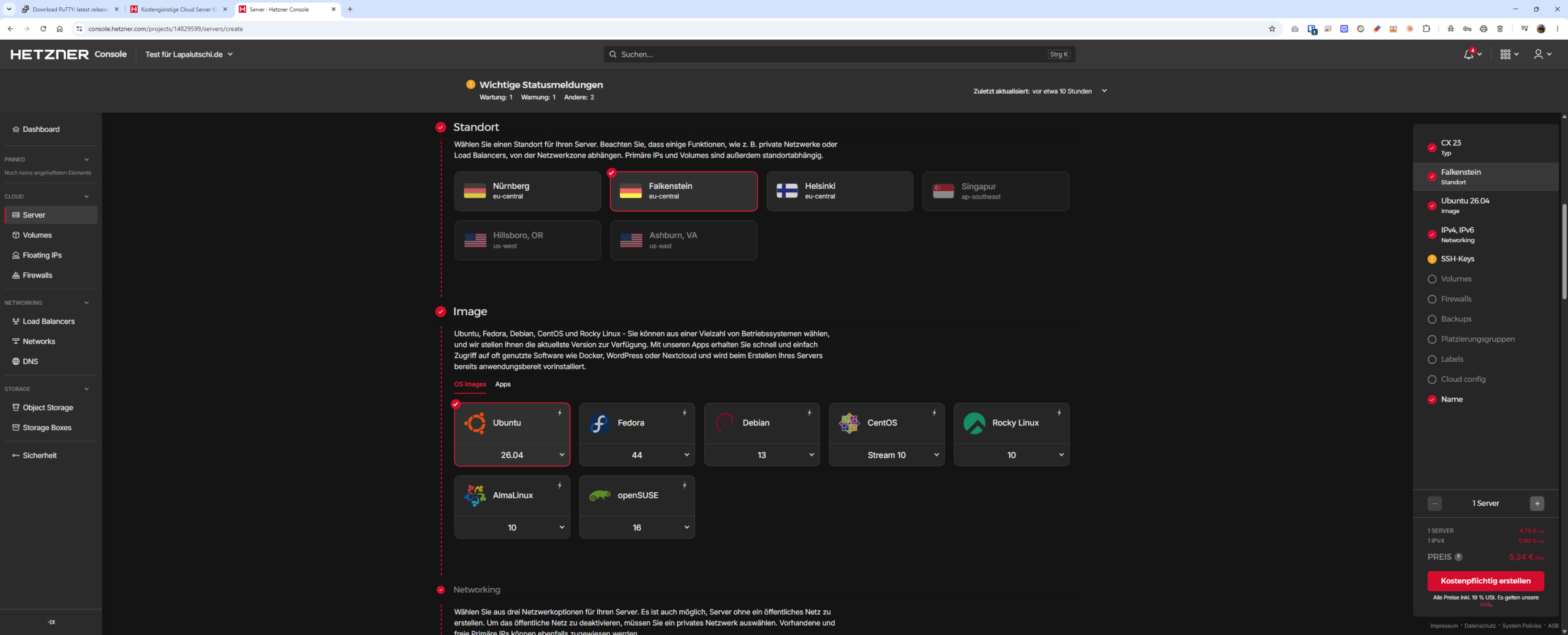
Task: Choose the Rocky Linux image card
Action: [1012, 424]
